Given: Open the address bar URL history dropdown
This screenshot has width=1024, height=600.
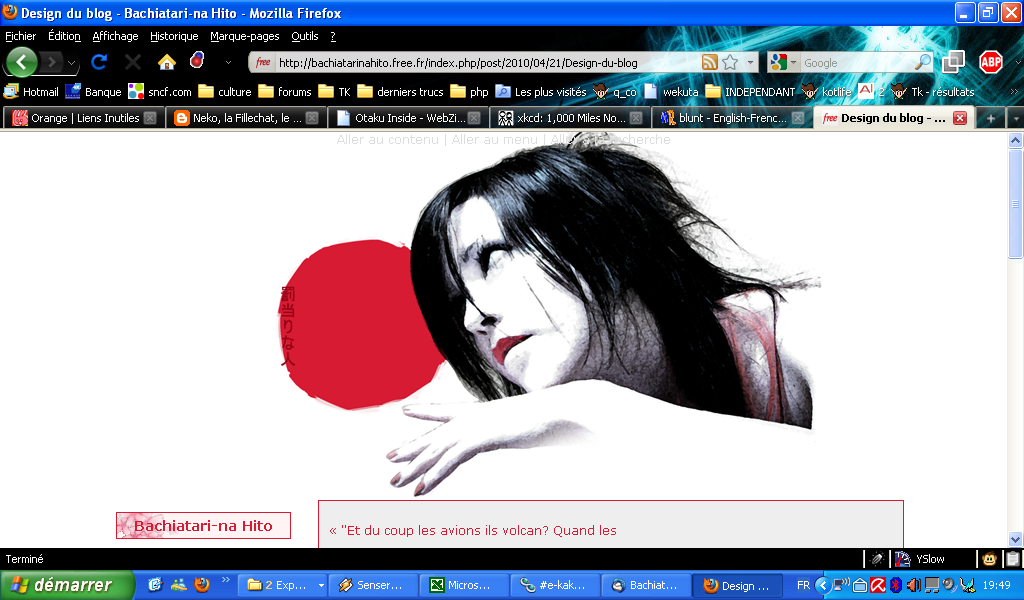Looking at the screenshot, I should [750, 63].
